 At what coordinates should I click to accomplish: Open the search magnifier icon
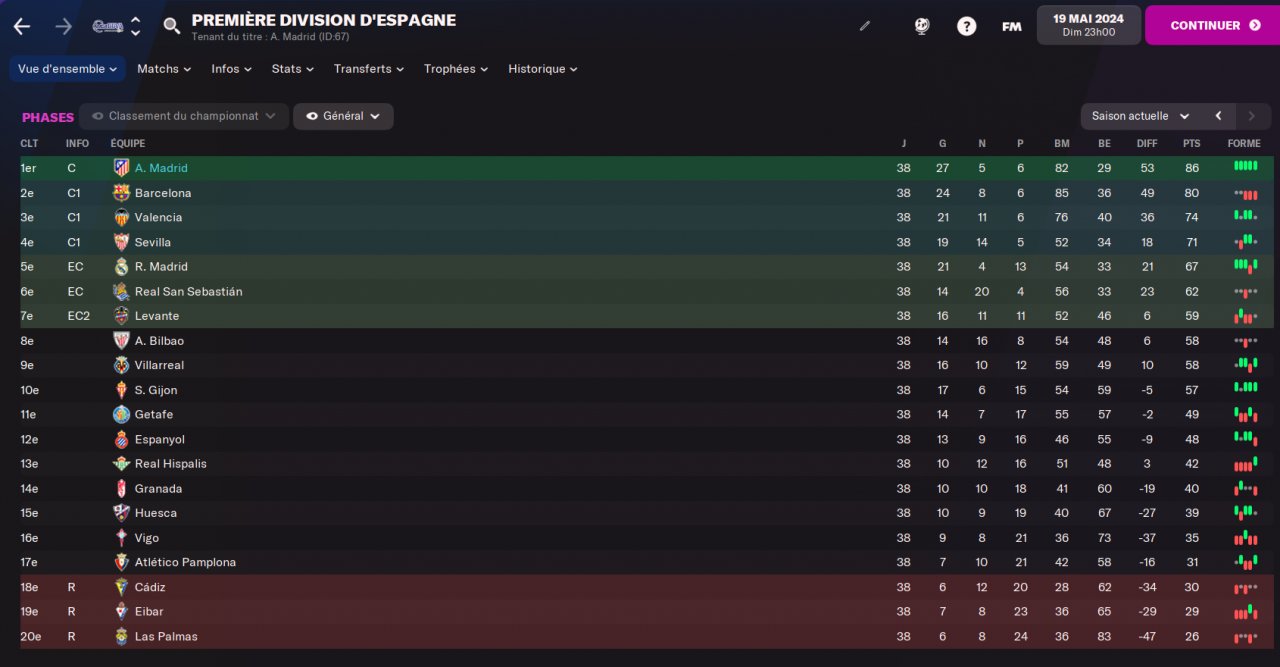(x=172, y=26)
